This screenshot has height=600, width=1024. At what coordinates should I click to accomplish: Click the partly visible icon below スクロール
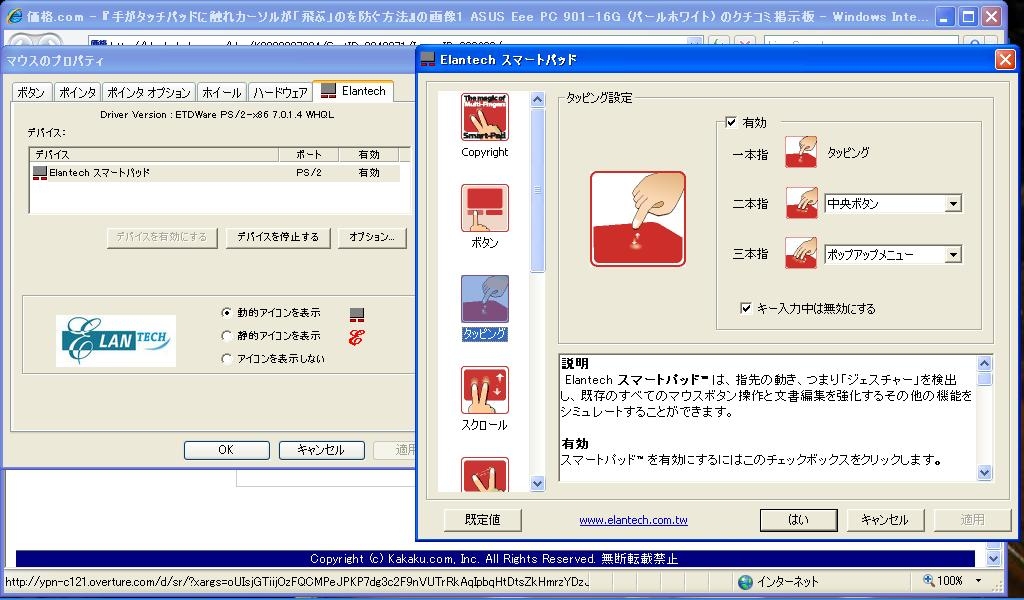[x=485, y=474]
